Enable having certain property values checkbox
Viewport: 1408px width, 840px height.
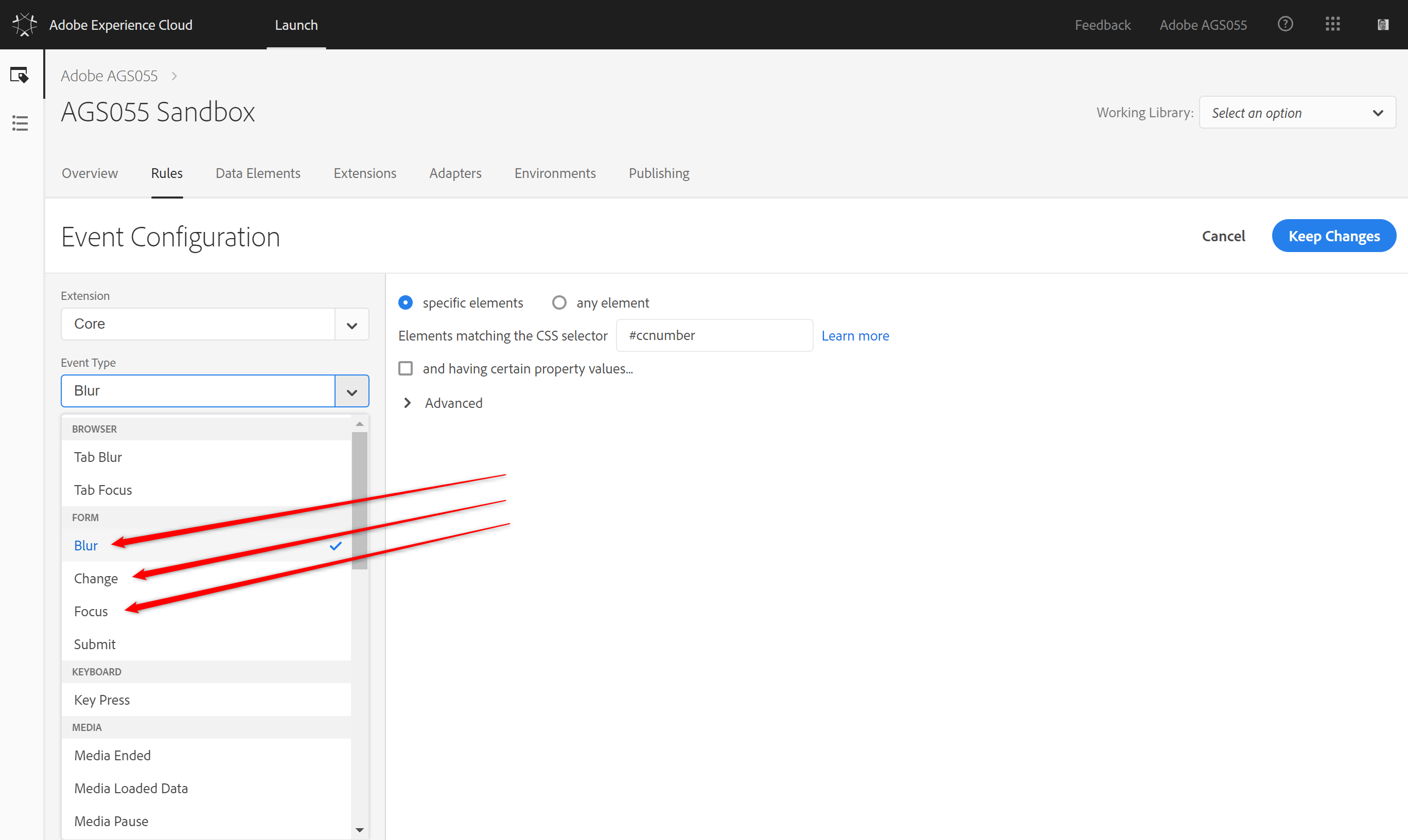tap(406, 369)
